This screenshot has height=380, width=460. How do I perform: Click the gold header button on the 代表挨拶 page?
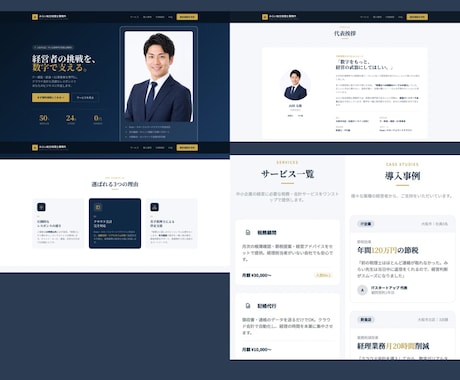[x=417, y=17]
